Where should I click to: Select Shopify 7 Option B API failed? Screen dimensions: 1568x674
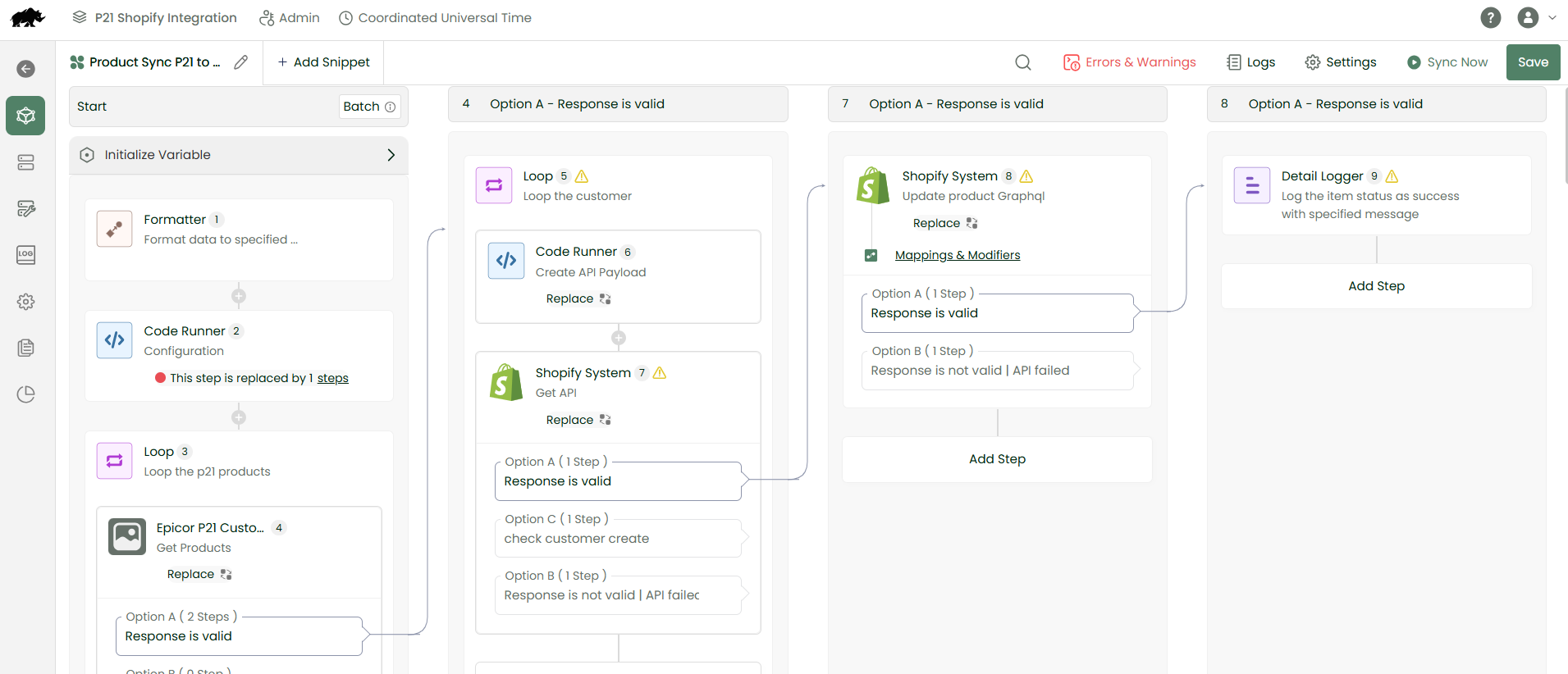click(x=618, y=595)
